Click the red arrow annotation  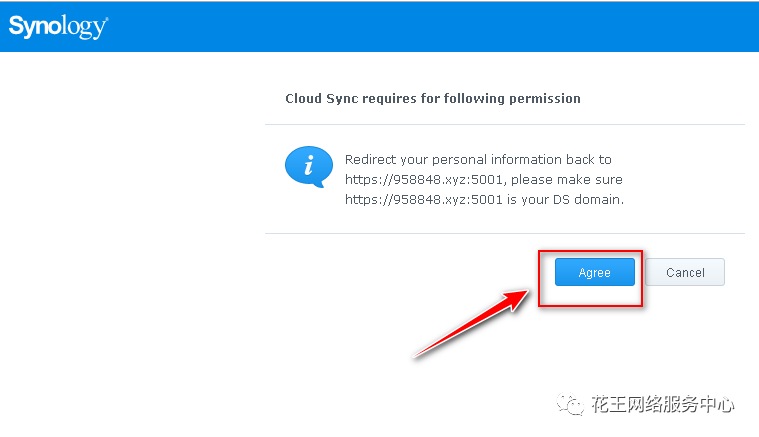(x=471, y=323)
